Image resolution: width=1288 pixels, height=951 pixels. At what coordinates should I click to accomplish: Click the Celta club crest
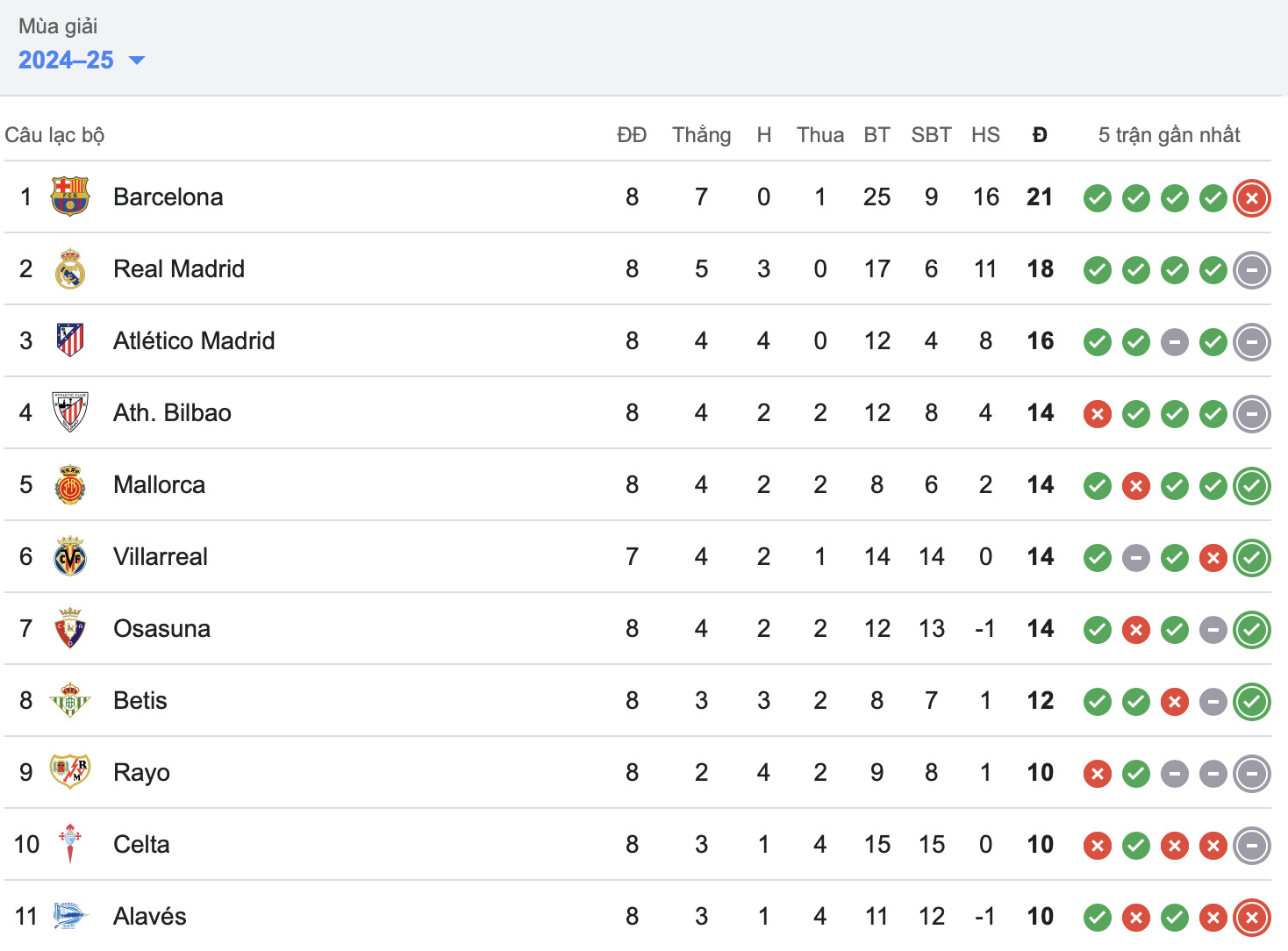[70, 844]
